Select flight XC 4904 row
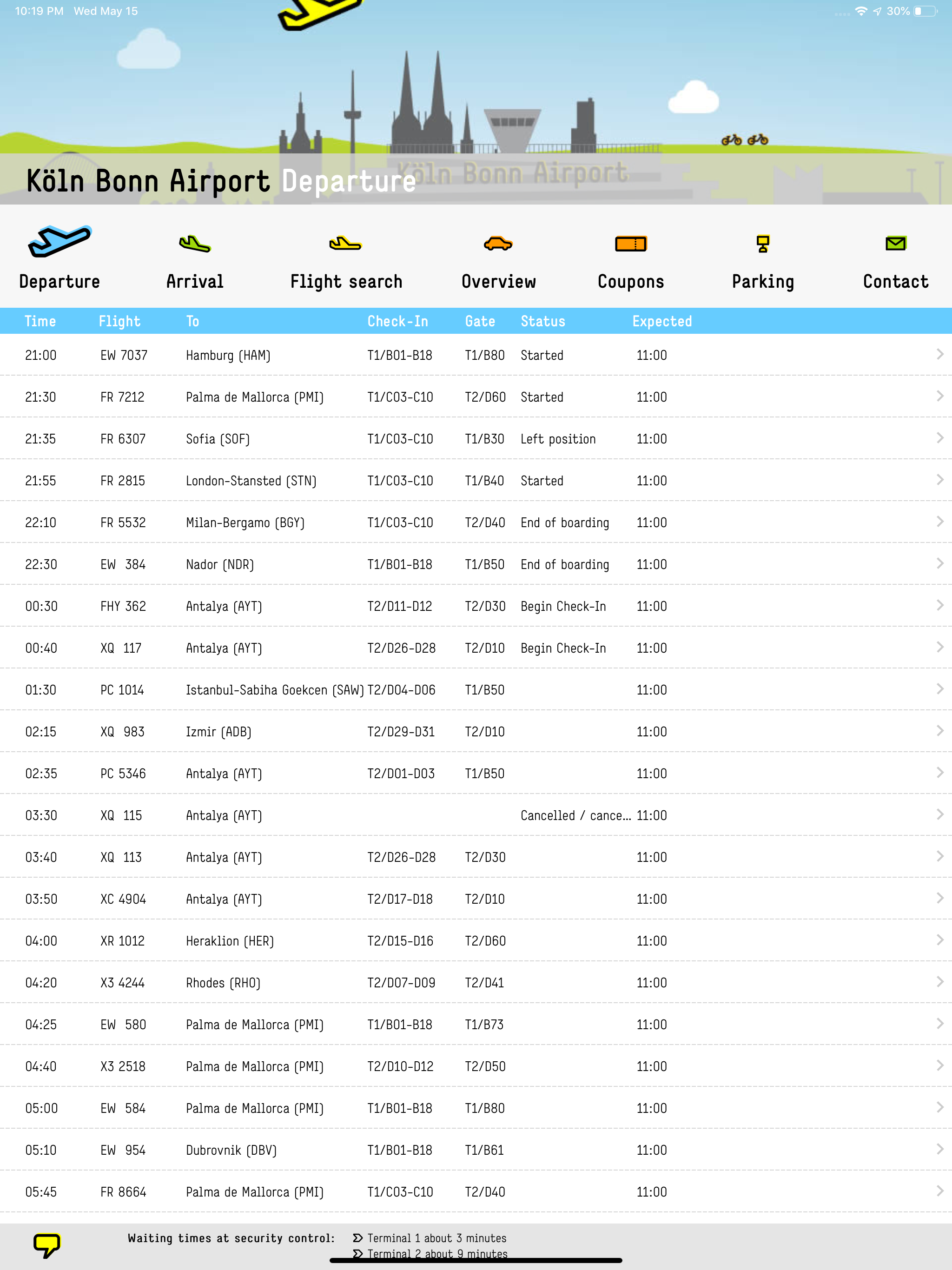The width and height of the screenshot is (952, 1270). [476, 899]
